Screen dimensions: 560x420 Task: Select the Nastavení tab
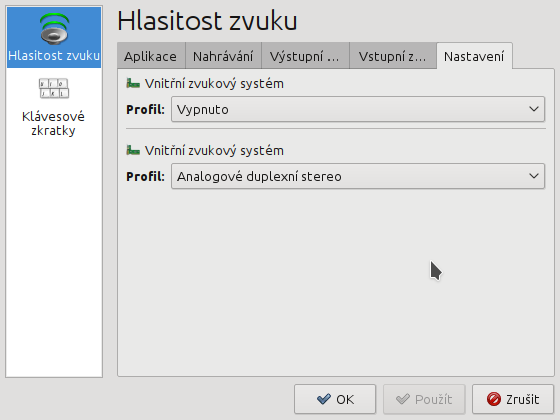tap(474, 56)
